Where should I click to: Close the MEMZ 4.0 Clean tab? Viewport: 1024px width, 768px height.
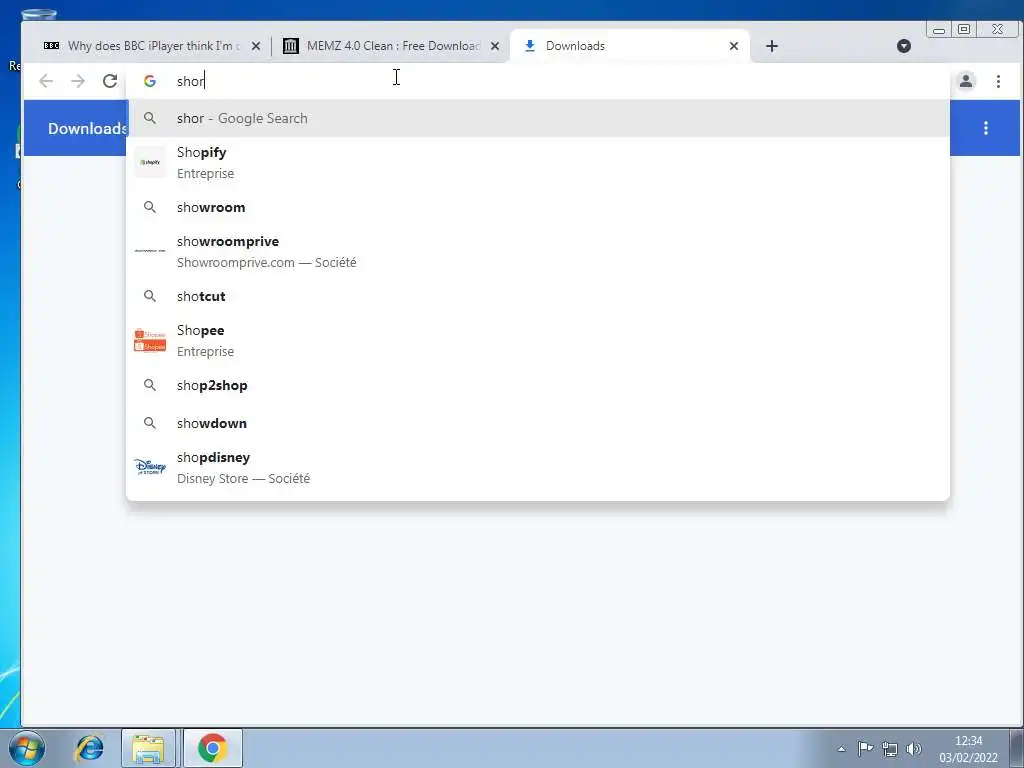click(495, 46)
